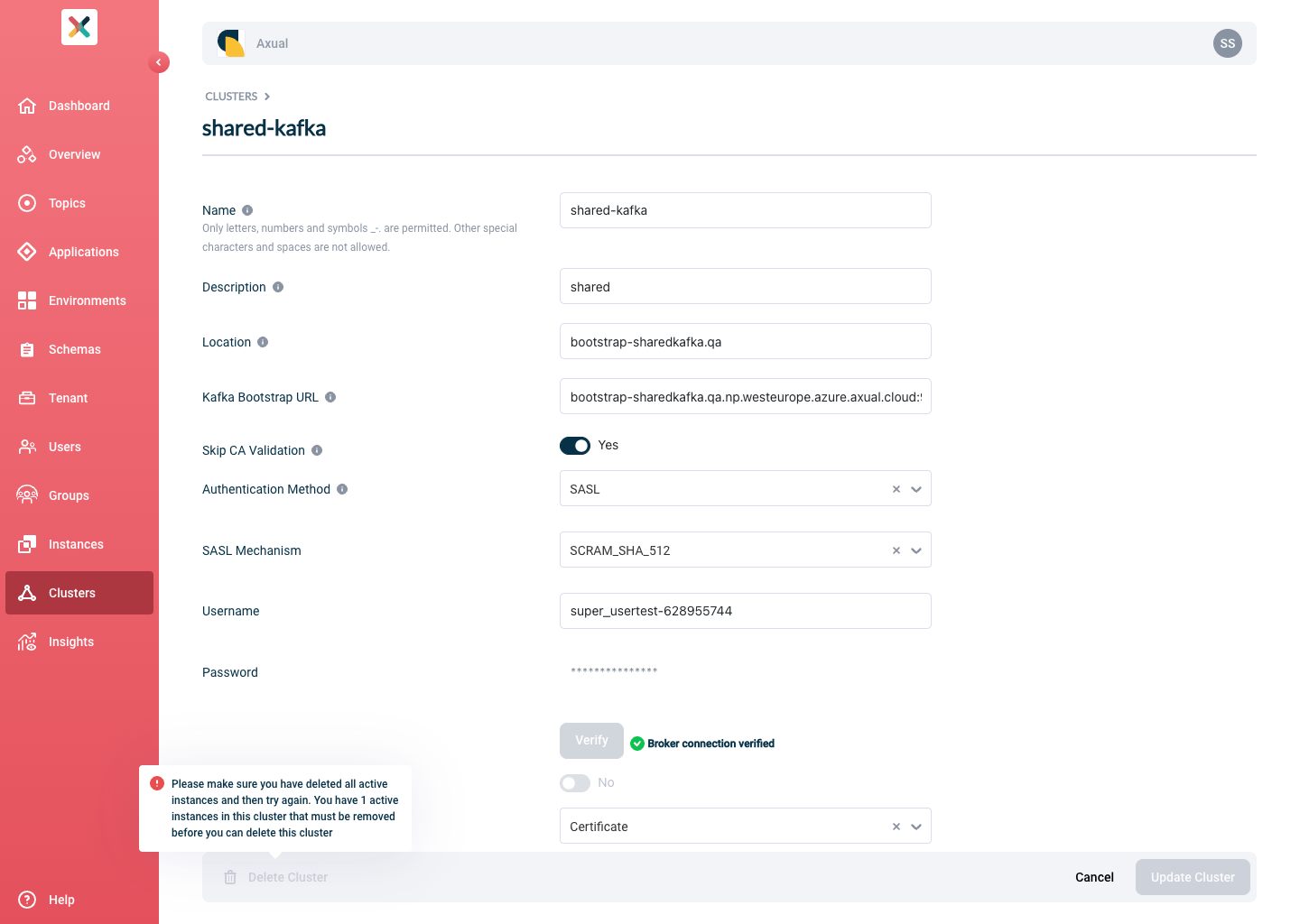Screen dimensions: 1300x924
Task: Click the Users people icon
Action: pos(27,447)
